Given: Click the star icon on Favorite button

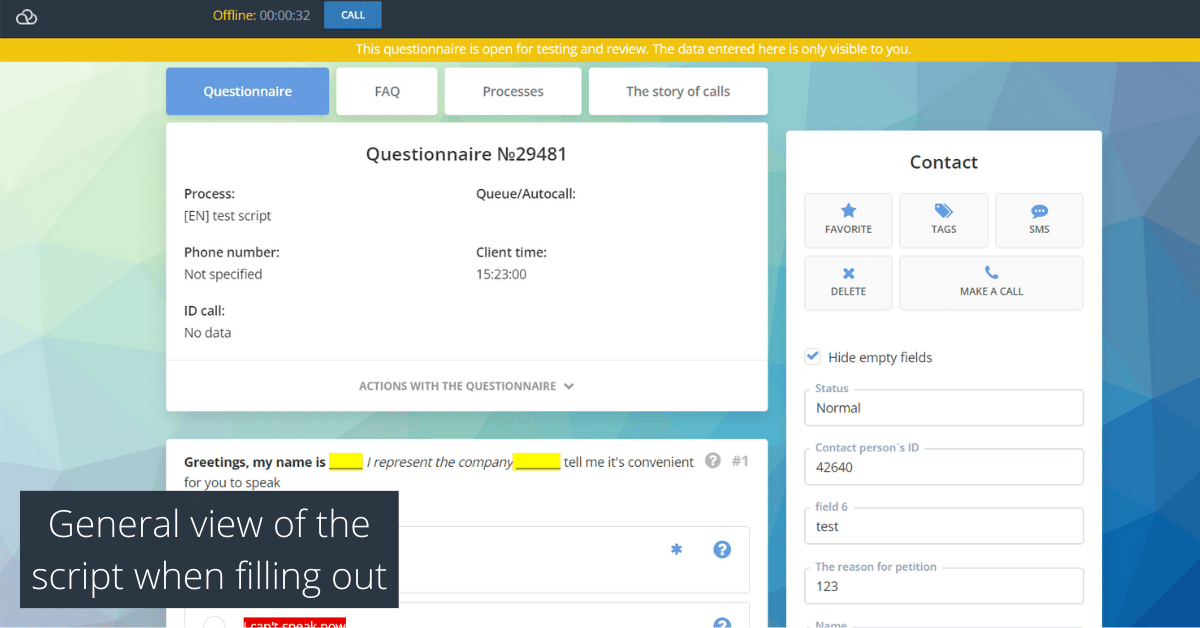Looking at the screenshot, I should [848, 211].
